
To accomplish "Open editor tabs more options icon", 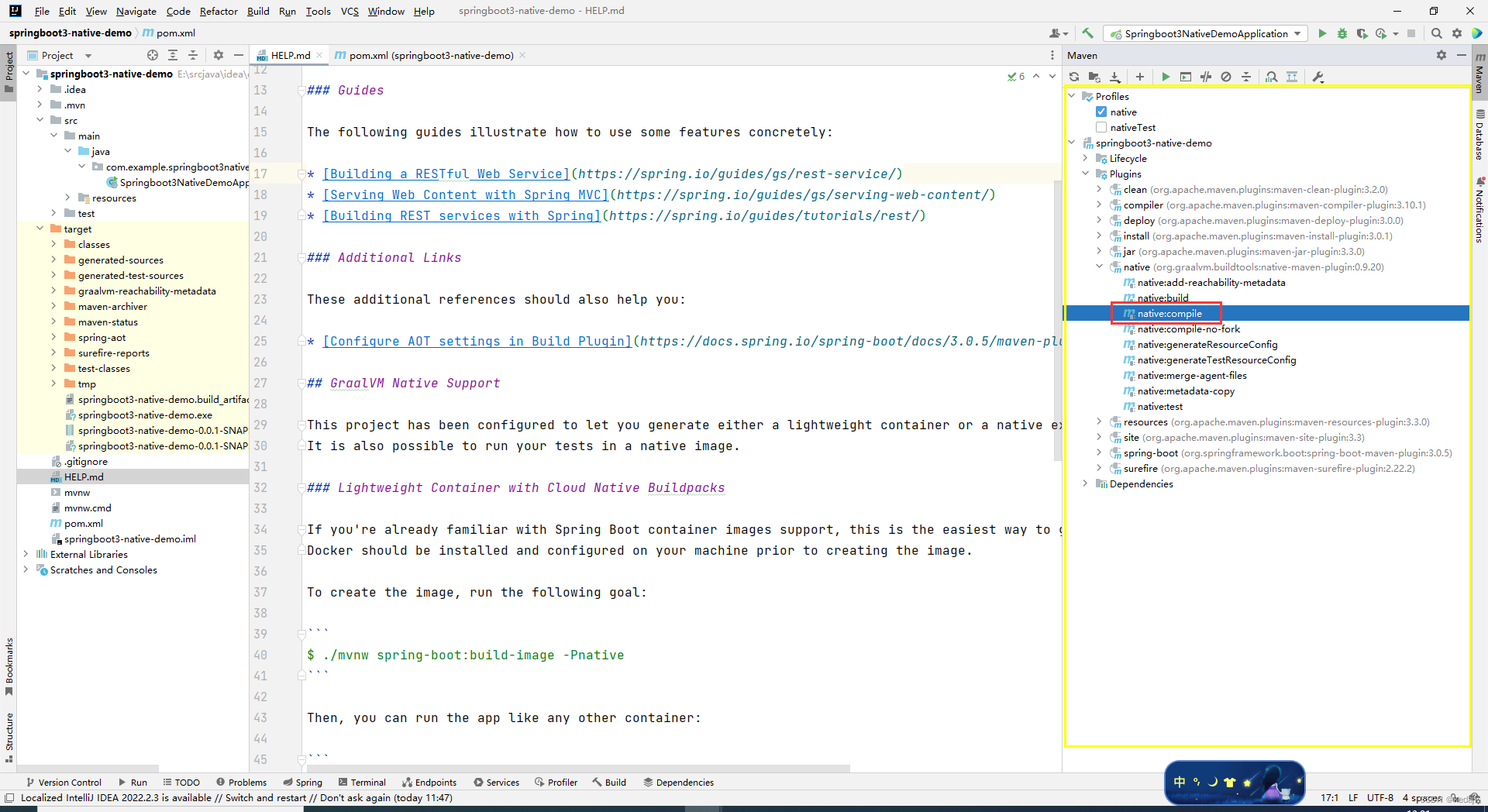I will 1052,55.
